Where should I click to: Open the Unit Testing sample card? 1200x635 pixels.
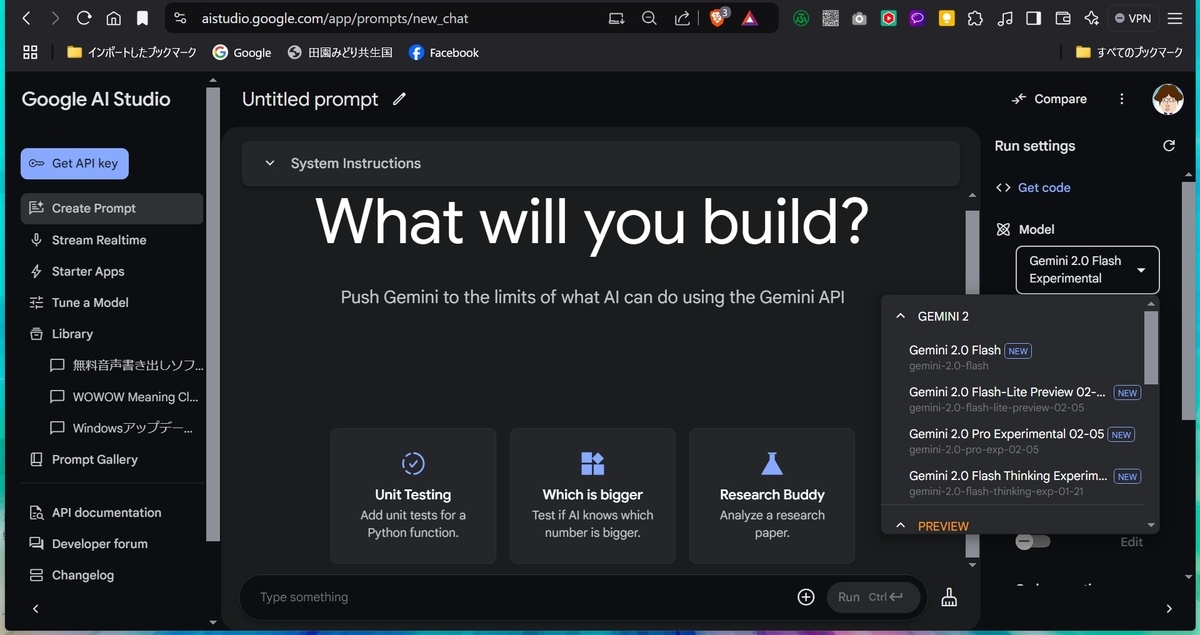coord(413,496)
